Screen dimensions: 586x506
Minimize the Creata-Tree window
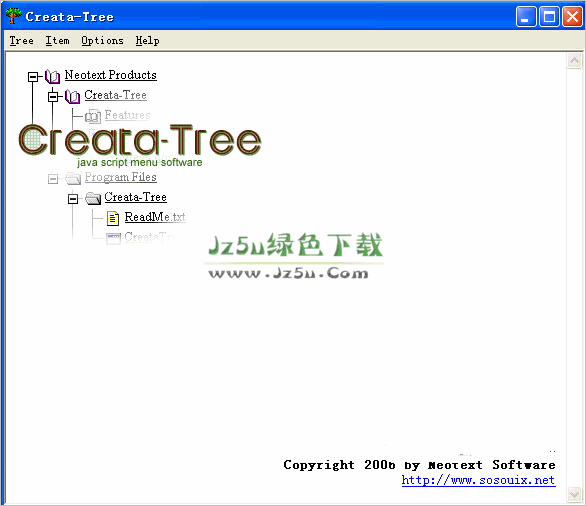[526, 16]
